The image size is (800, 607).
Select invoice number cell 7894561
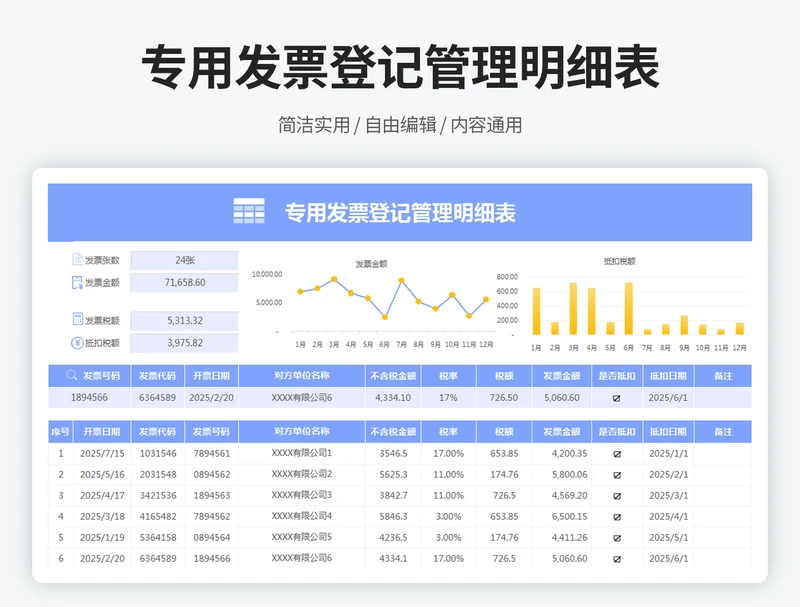click(211, 453)
